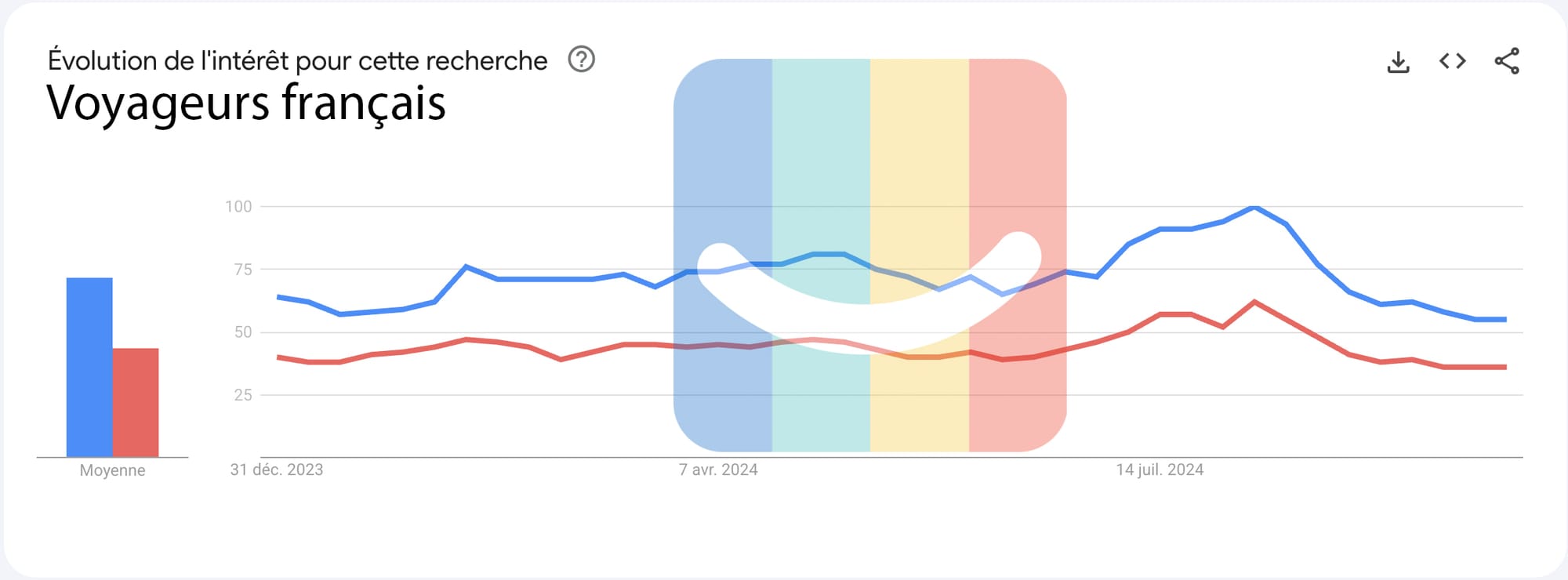The height and width of the screenshot is (580, 1568).
Task: Select the blue Moyenne bar
Action: click(89, 367)
